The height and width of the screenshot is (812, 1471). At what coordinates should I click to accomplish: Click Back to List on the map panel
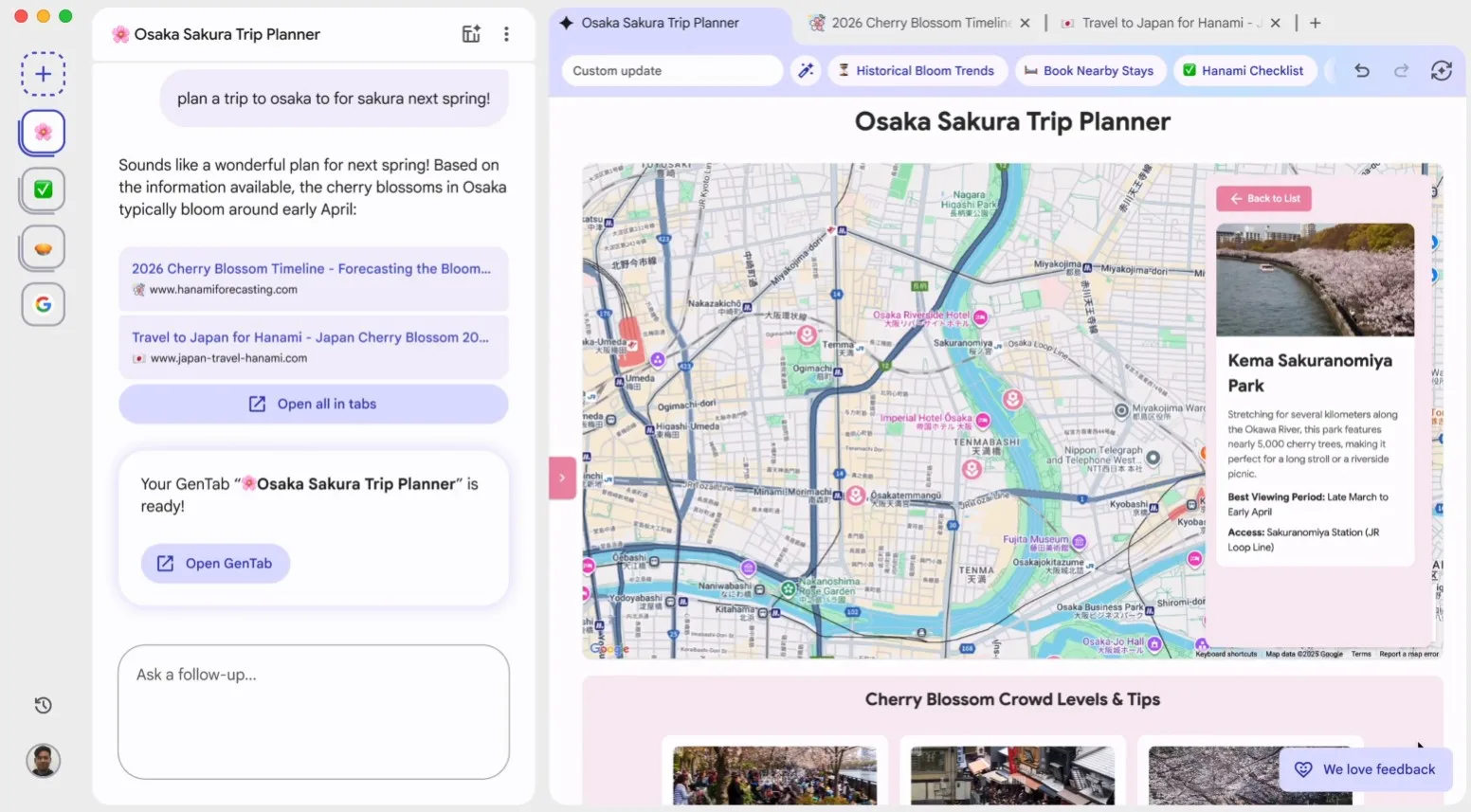tap(1263, 198)
